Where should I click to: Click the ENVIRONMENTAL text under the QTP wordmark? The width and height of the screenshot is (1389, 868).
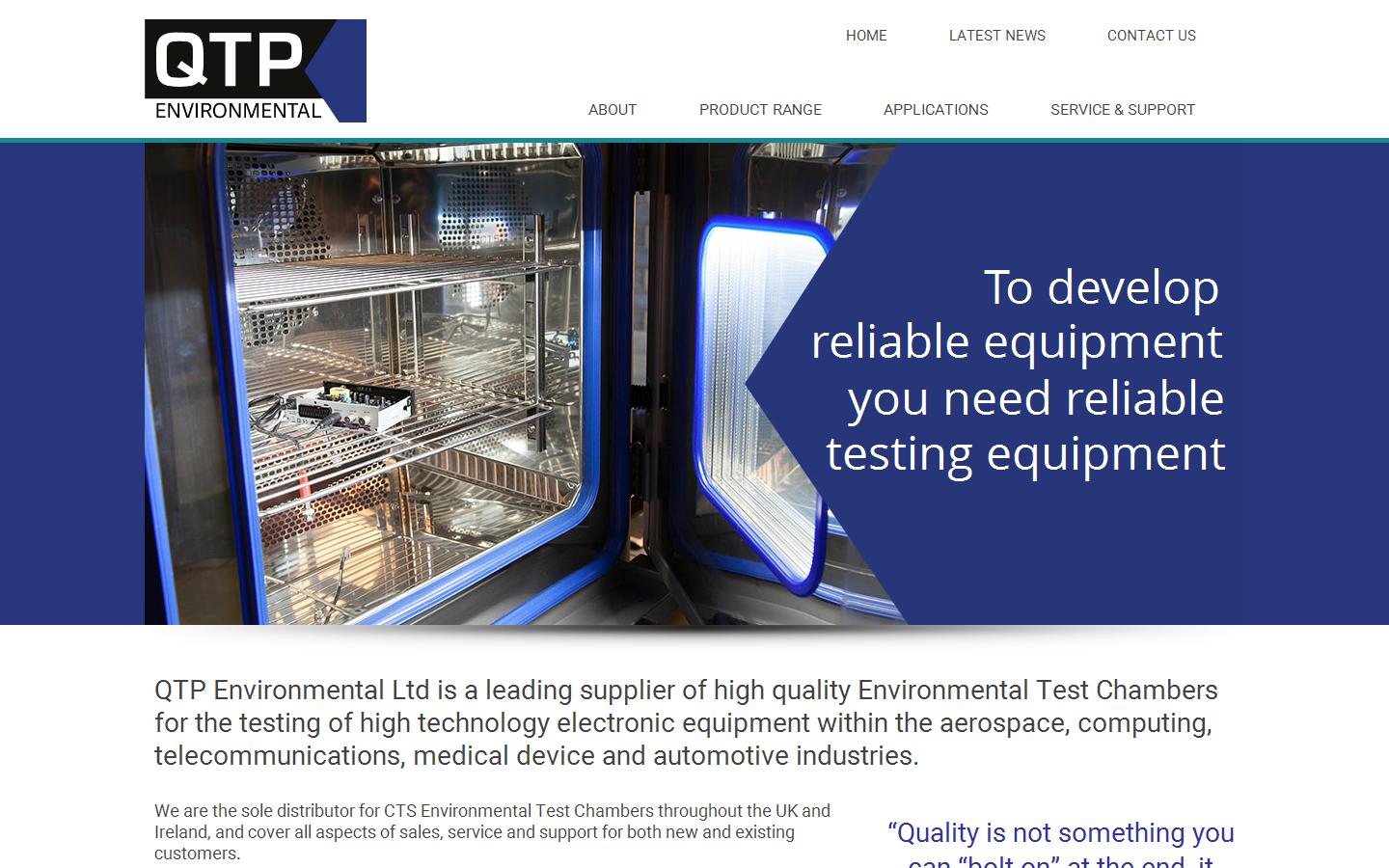coord(238,110)
